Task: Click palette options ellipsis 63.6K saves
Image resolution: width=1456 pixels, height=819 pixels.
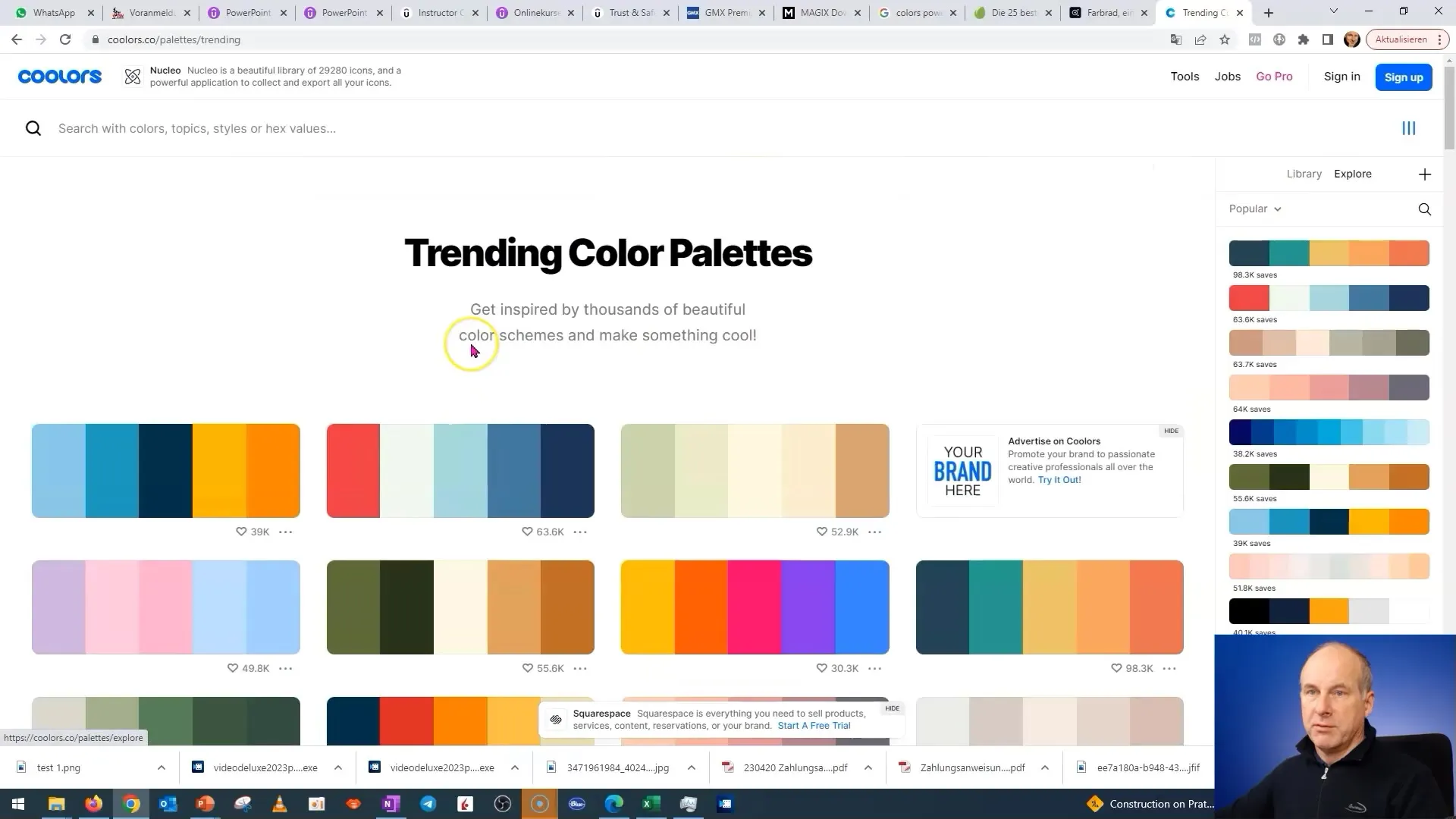Action: pyautogui.click(x=580, y=531)
